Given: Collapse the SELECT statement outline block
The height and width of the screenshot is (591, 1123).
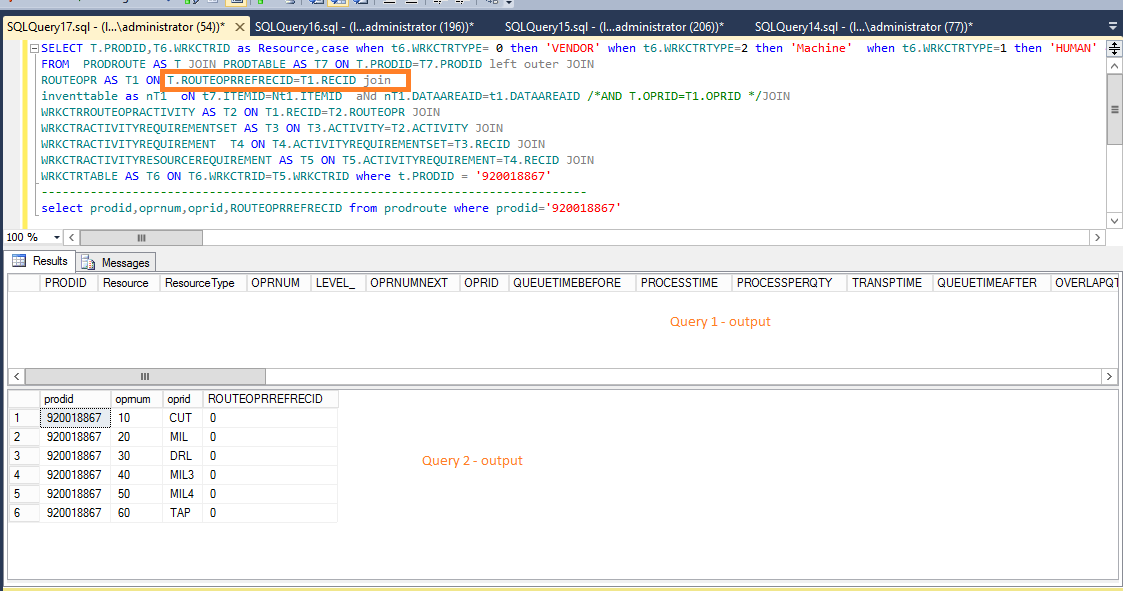Looking at the screenshot, I should pos(34,49).
